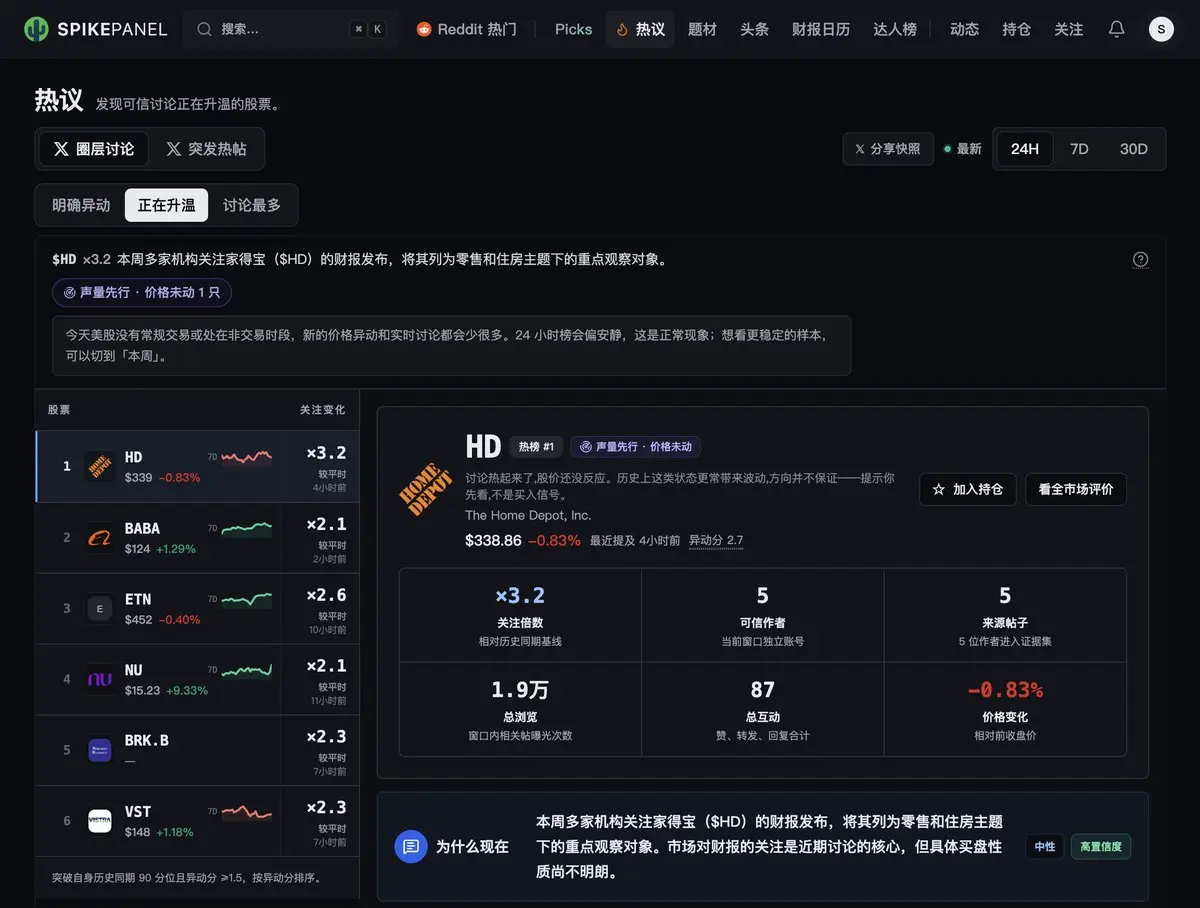Select the 7D time range
This screenshot has width=1200, height=908.
tap(1079, 149)
